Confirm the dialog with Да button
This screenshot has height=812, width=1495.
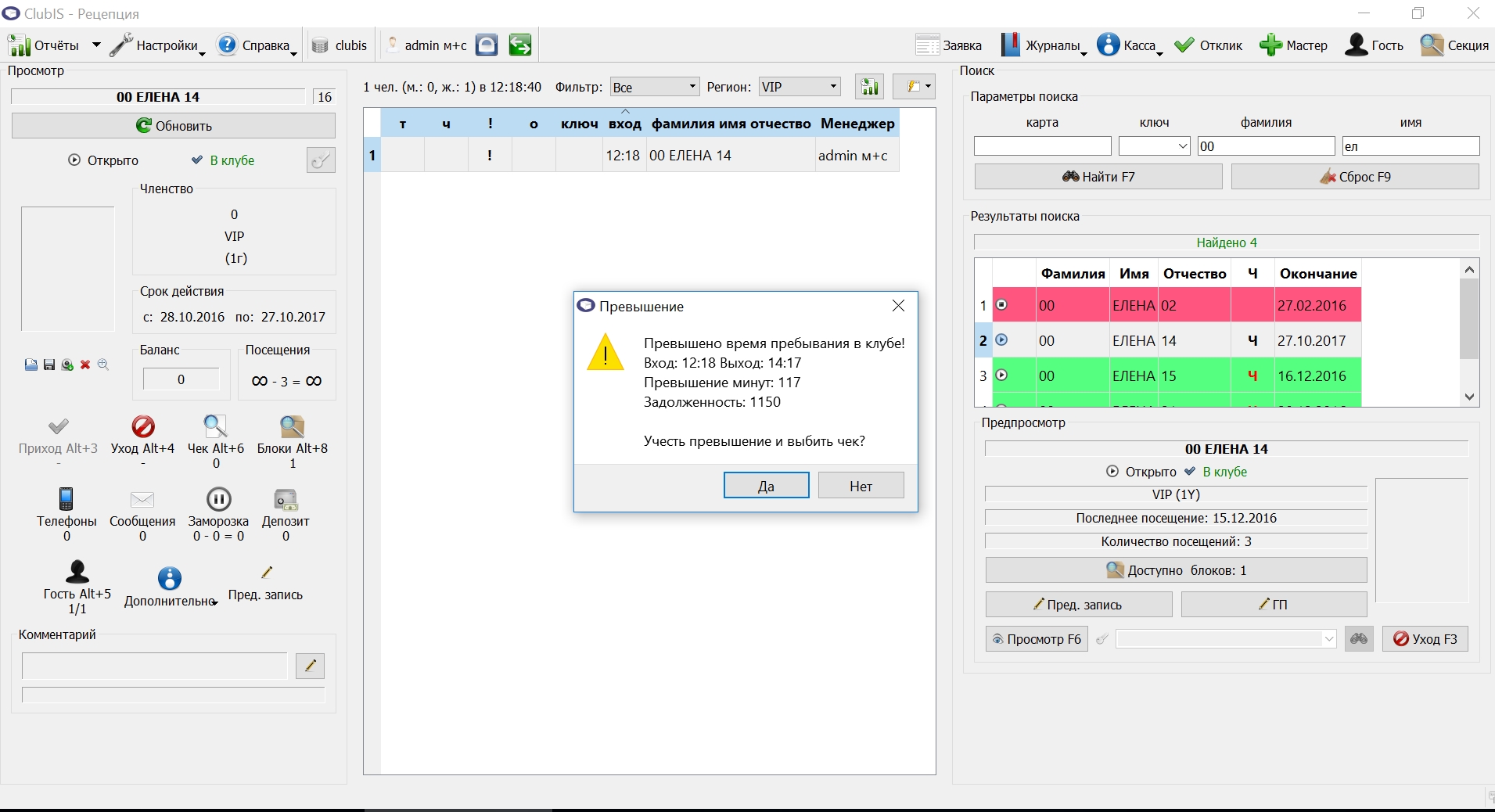tap(767, 486)
